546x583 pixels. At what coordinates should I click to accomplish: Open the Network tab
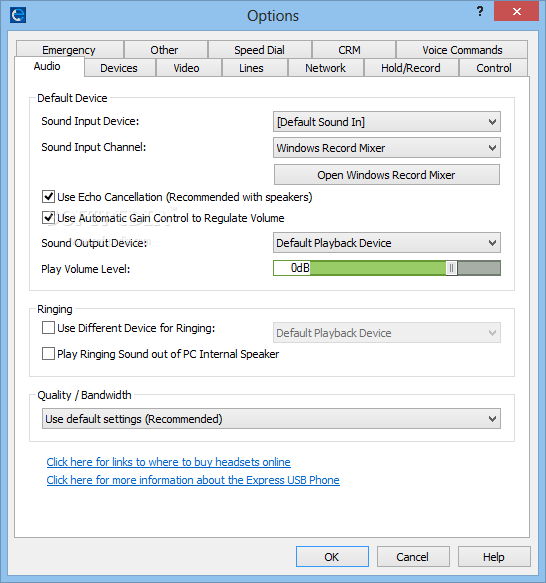[x=325, y=68]
